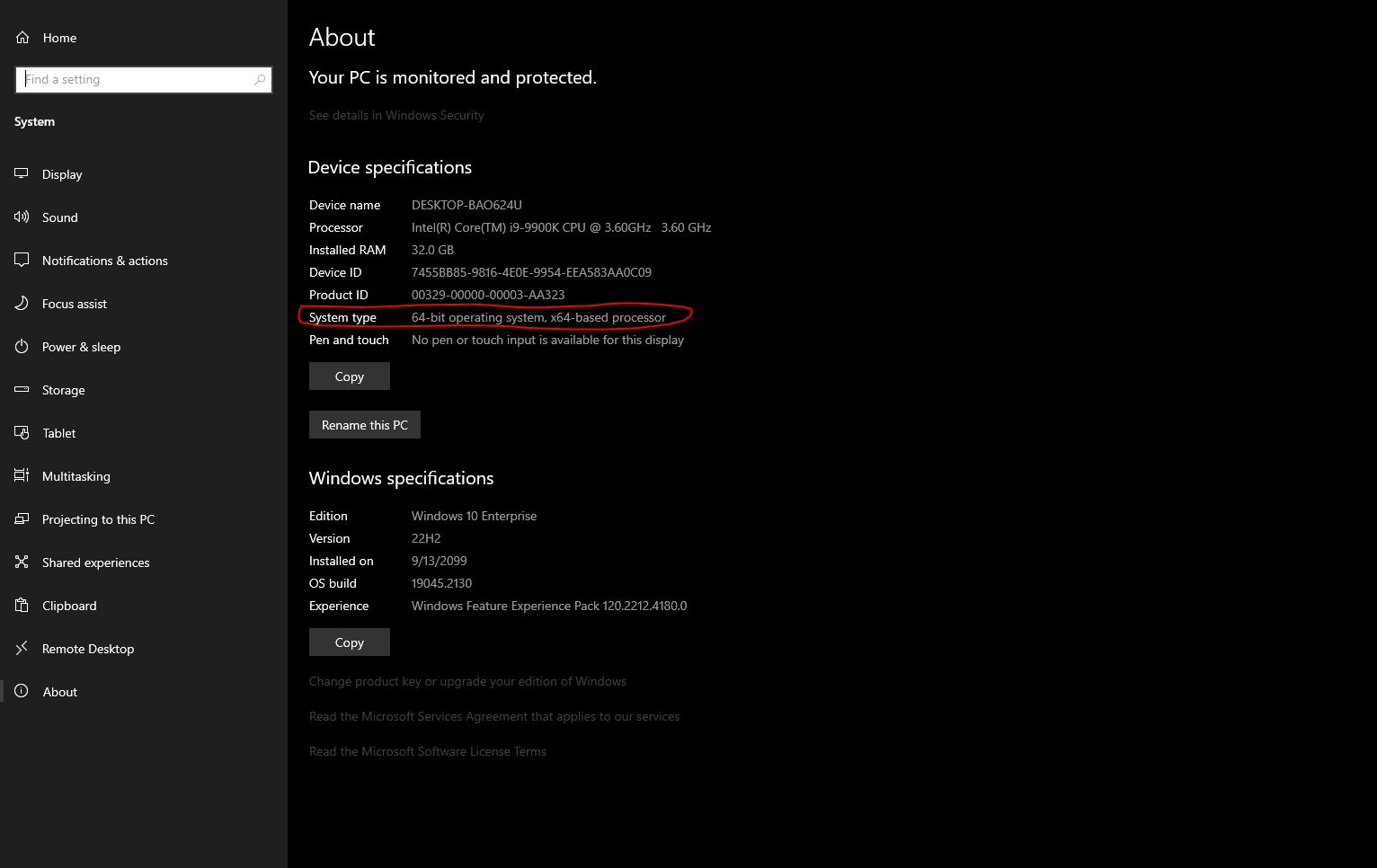
Task: Click the Focus assist moon icon
Action: tap(22, 304)
